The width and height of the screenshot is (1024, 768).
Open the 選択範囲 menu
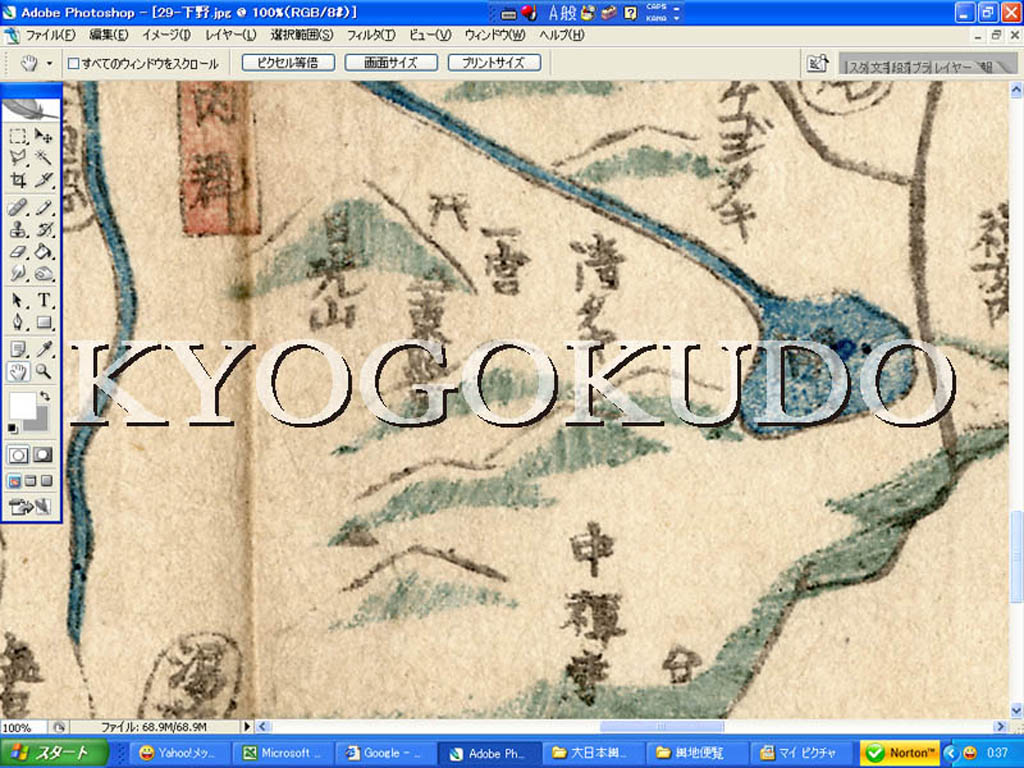(302, 35)
